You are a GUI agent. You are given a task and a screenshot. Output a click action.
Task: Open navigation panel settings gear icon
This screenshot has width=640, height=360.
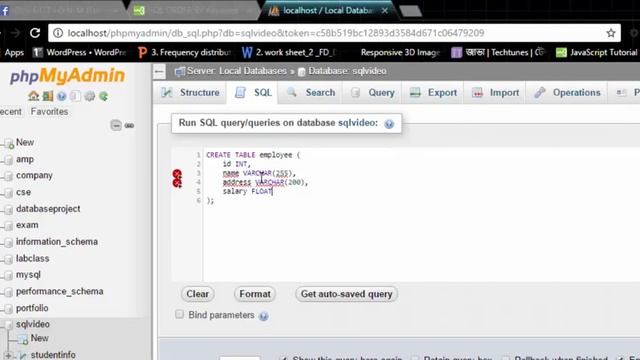(89, 96)
